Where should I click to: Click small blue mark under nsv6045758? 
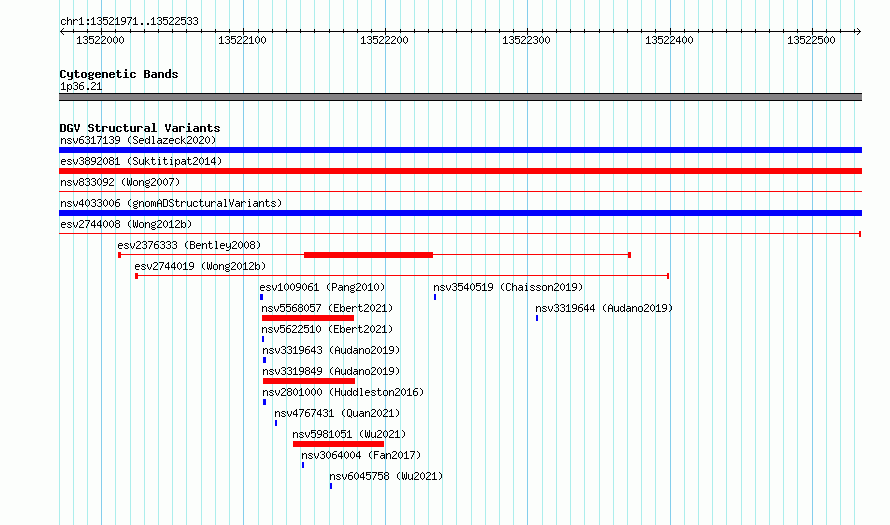click(x=331, y=486)
